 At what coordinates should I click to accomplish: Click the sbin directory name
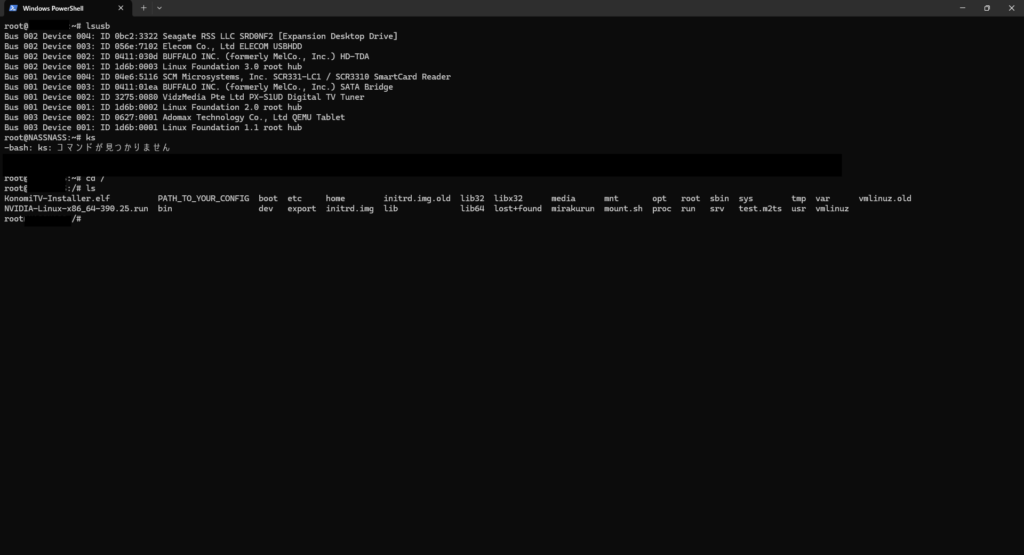(719, 198)
